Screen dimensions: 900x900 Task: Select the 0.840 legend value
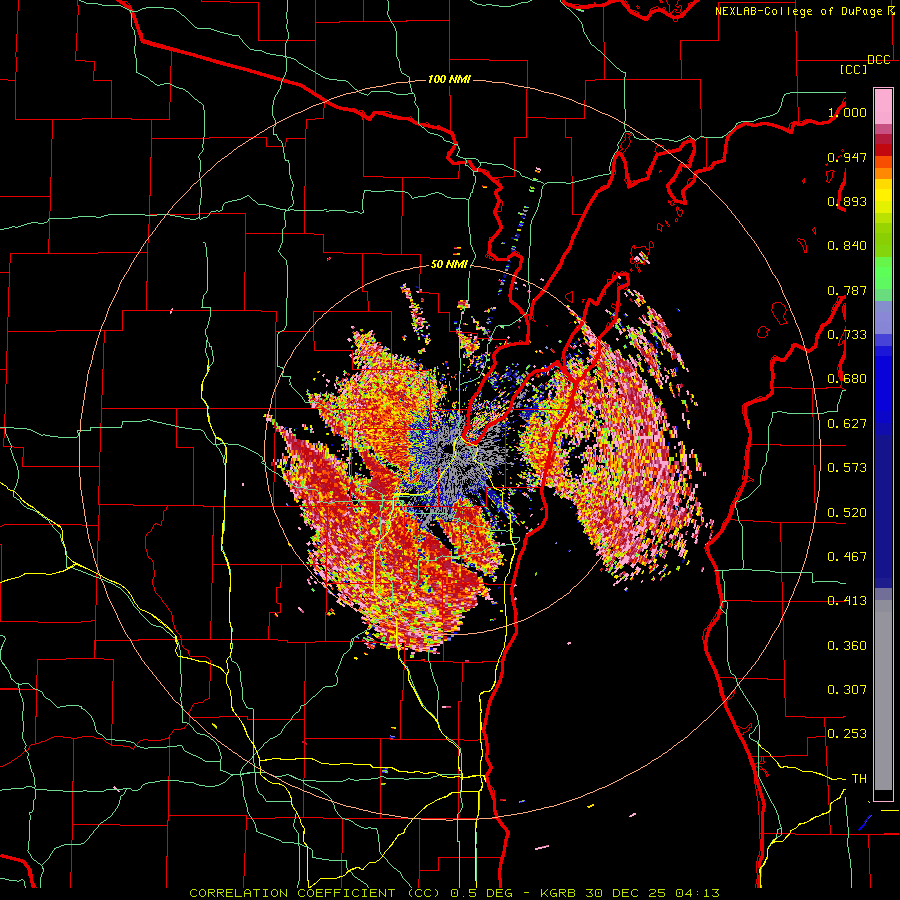pyautogui.click(x=847, y=246)
